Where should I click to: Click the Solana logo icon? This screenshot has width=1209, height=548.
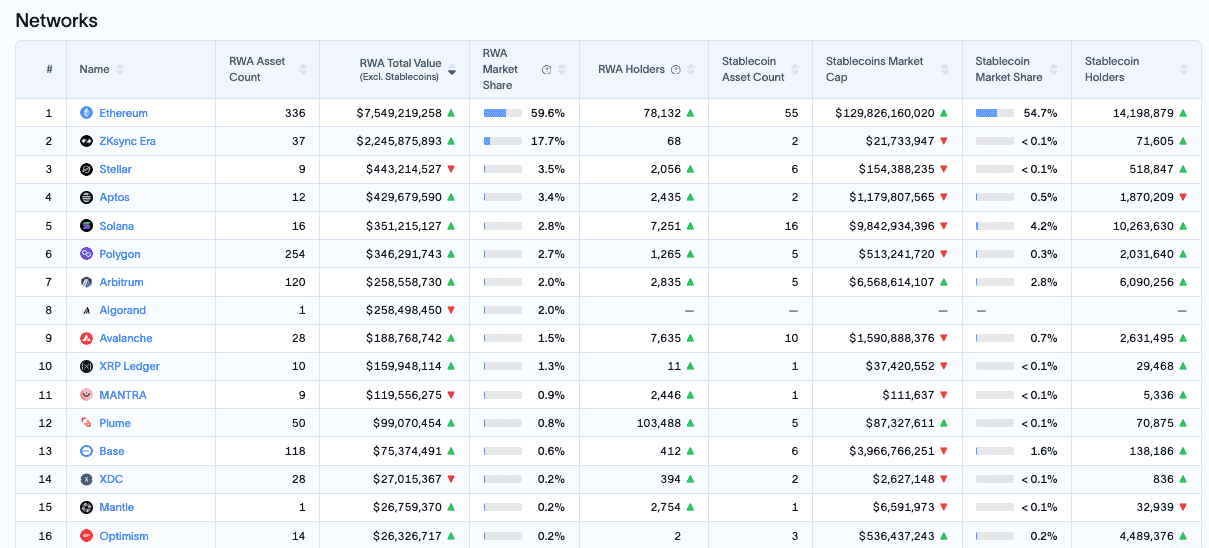[86, 226]
